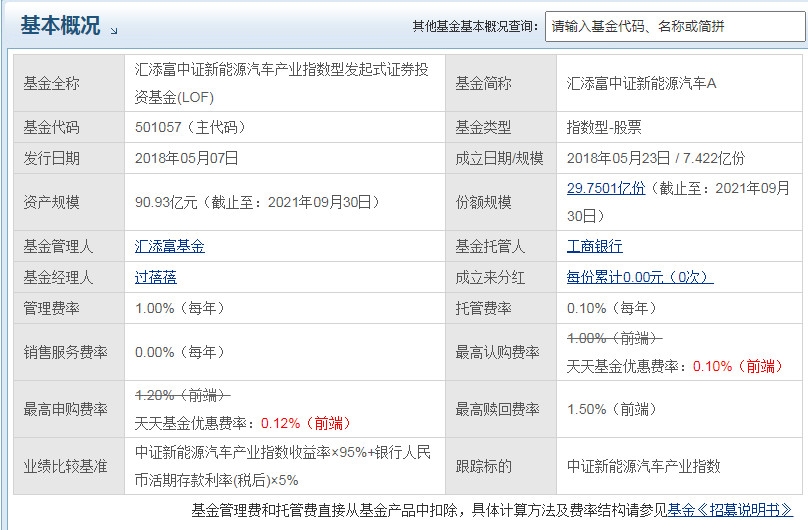Click the 跟踪标的 row label
This screenshot has width=808, height=530.
pos(483,466)
